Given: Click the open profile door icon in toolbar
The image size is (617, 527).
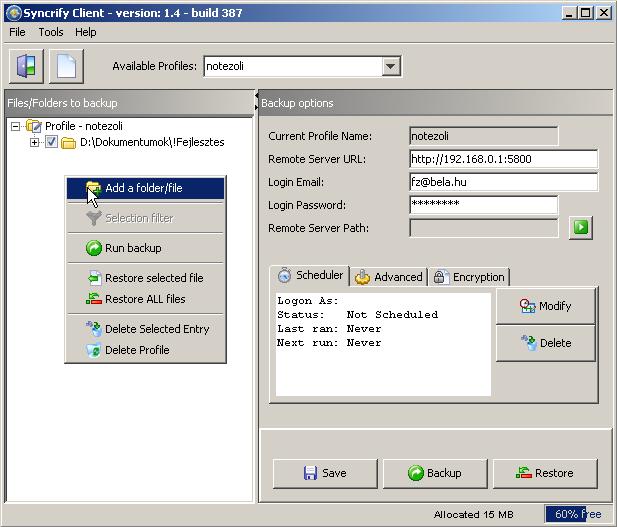Looking at the screenshot, I should 26,66.
